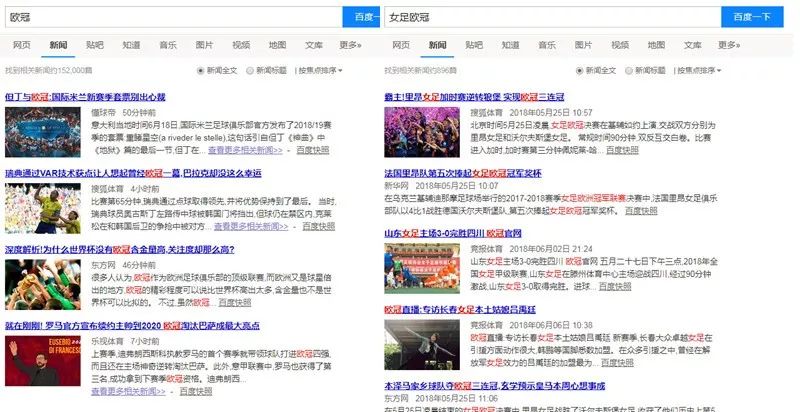
Task: Open the 网页 tab on the 欧冠 results page
Action: pos(21,45)
